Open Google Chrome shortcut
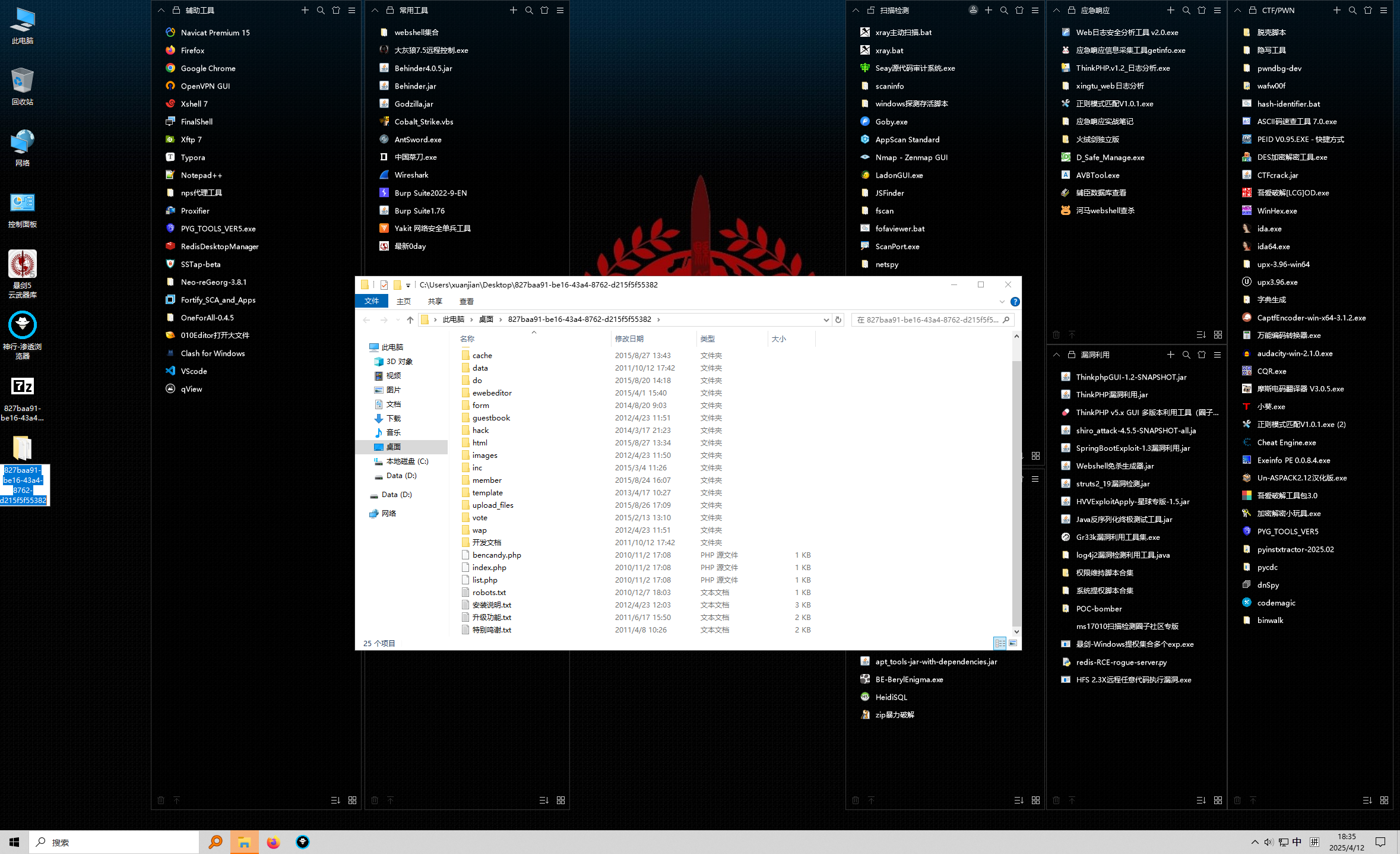This screenshot has height=854, width=1400. [x=201, y=68]
